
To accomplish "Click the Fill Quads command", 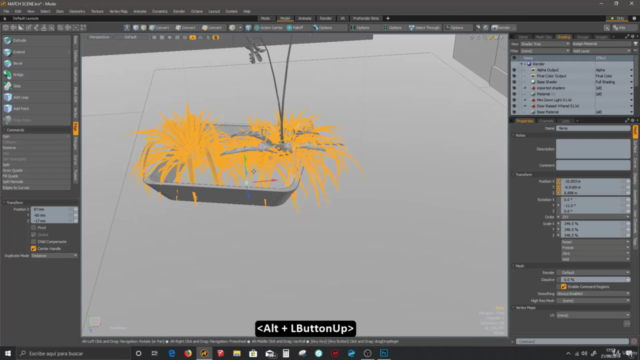I will [x=36, y=176].
